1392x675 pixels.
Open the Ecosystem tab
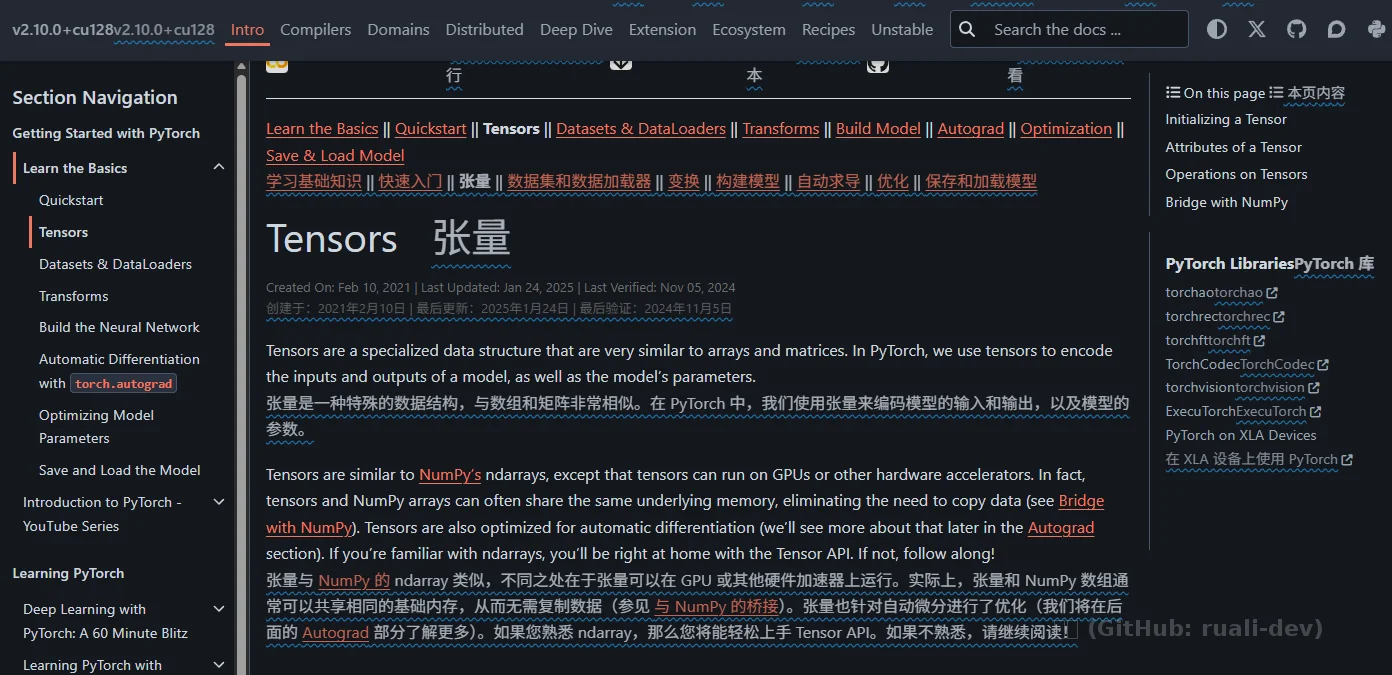coord(749,30)
